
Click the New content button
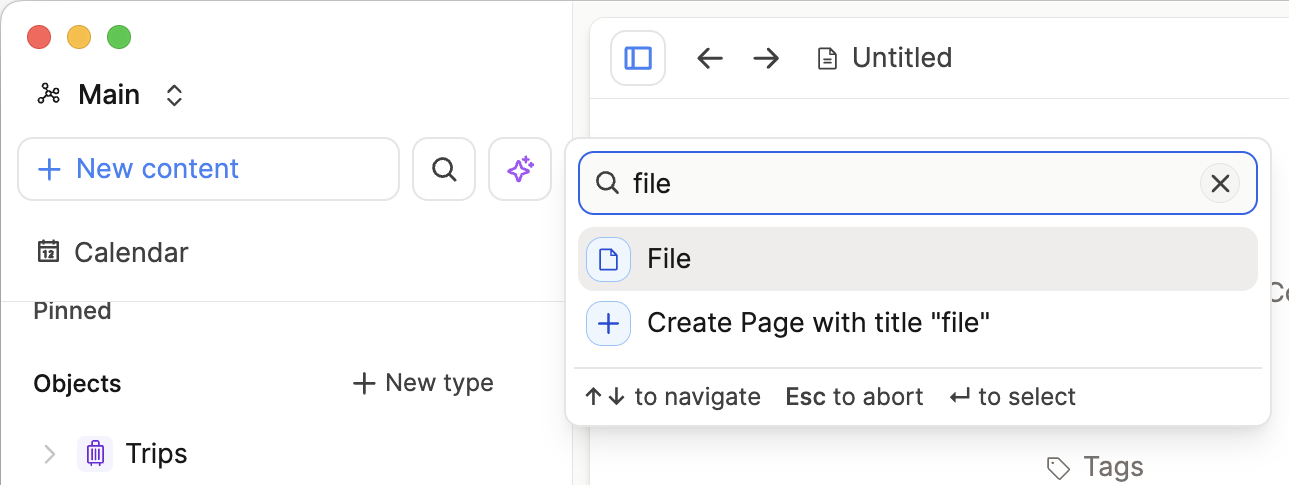point(208,169)
